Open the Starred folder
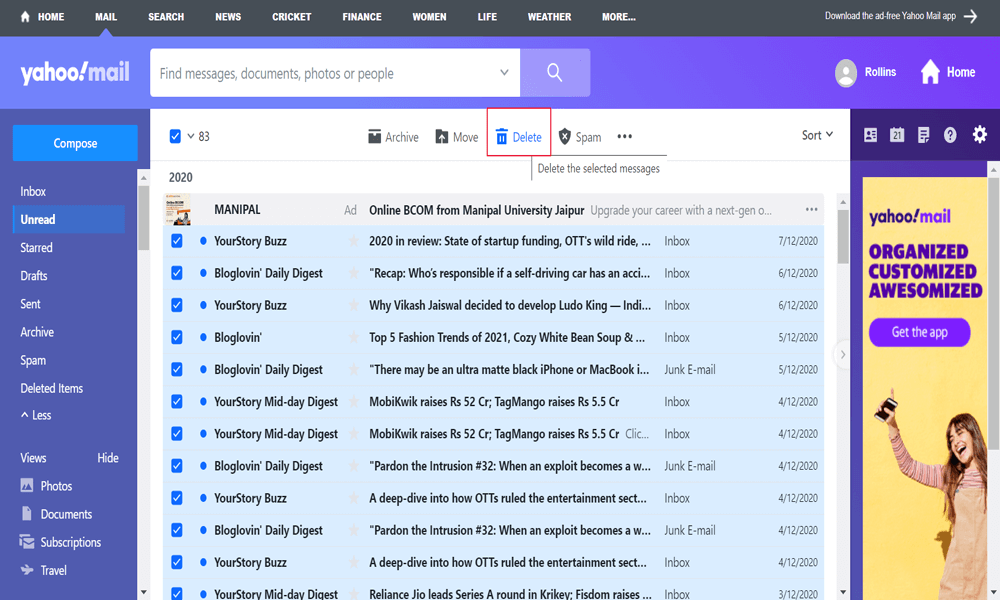This screenshot has height=600, width=1000. [x=37, y=247]
